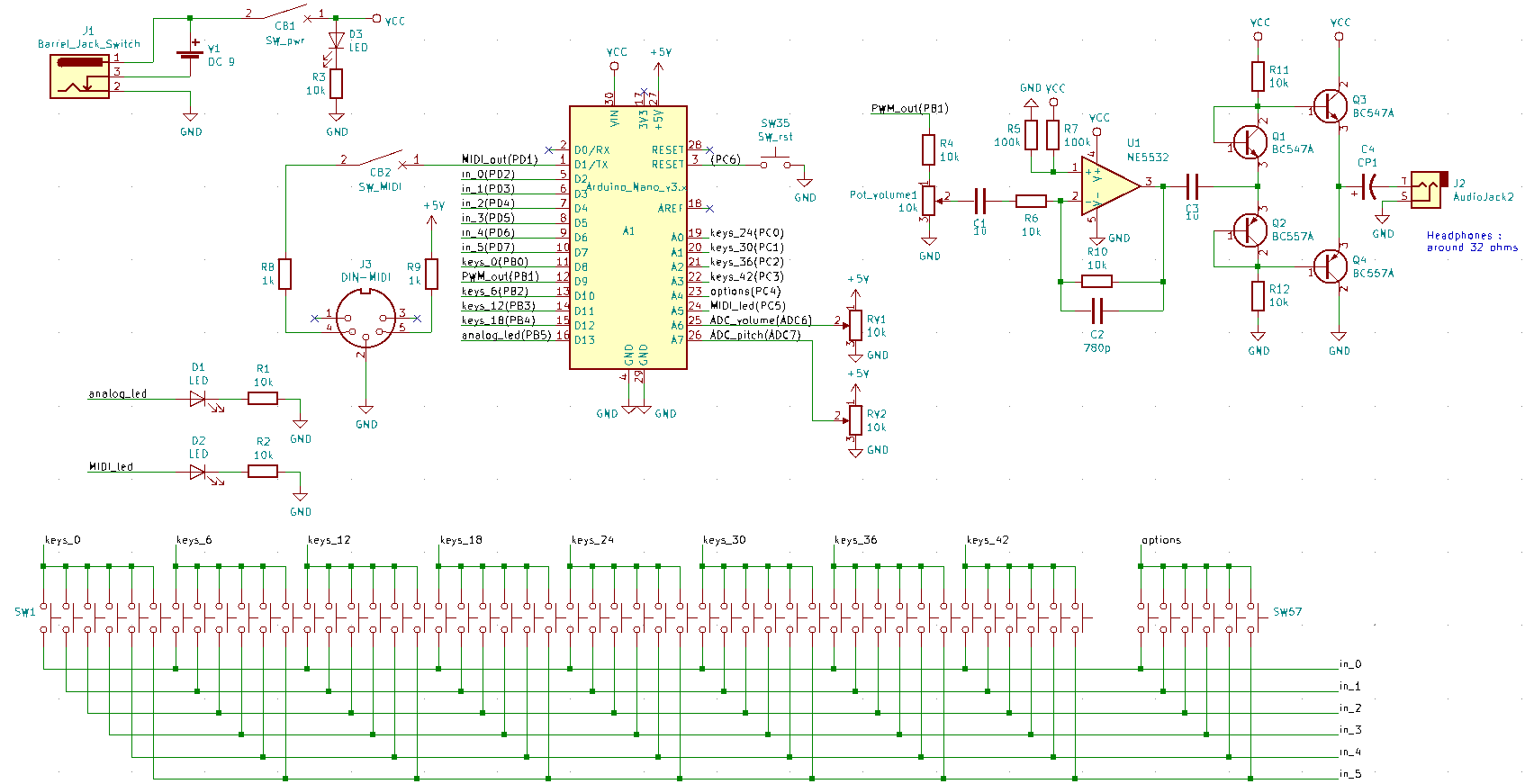Click the Pot_volume1 potentiometer symbol
The image size is (1525, 784).
(x=929, y=201)
